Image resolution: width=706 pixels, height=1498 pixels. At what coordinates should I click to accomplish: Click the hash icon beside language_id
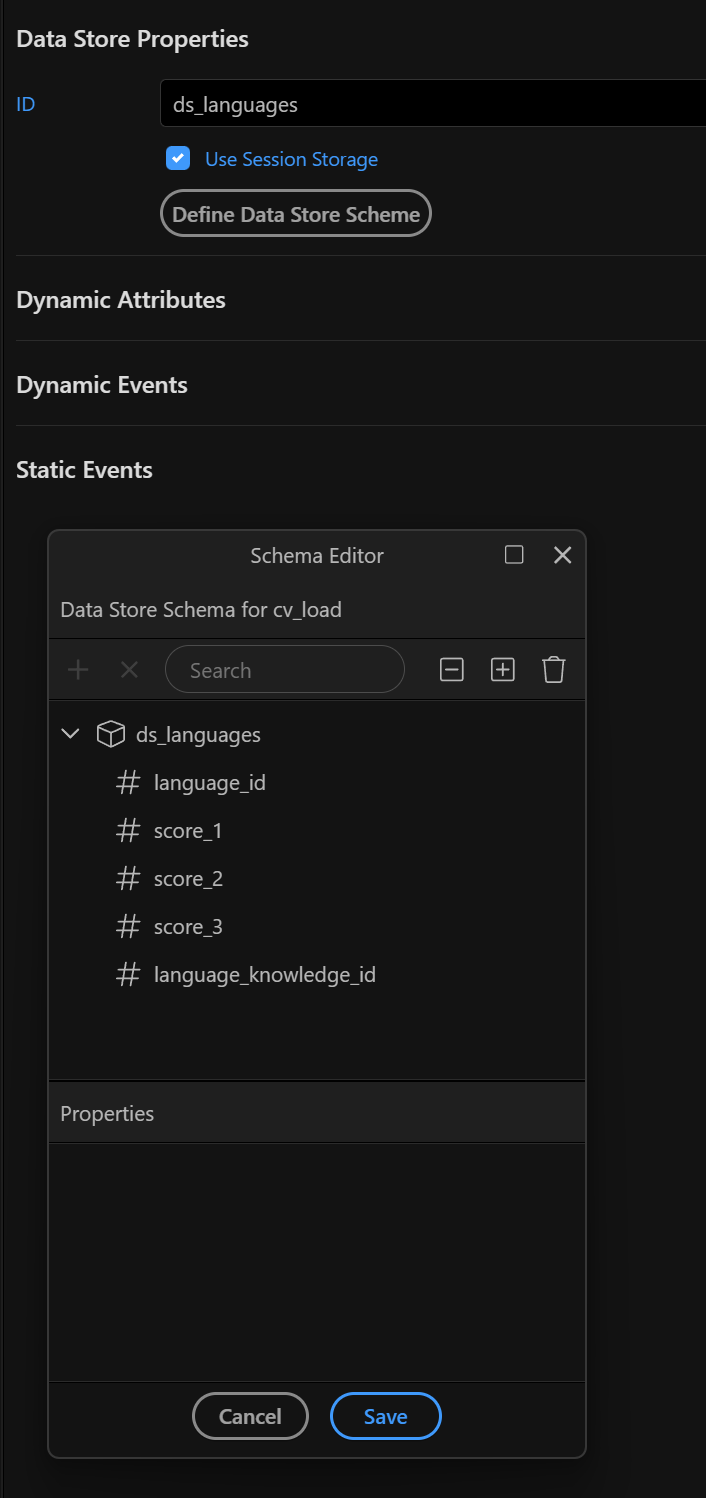pos(128,782)
